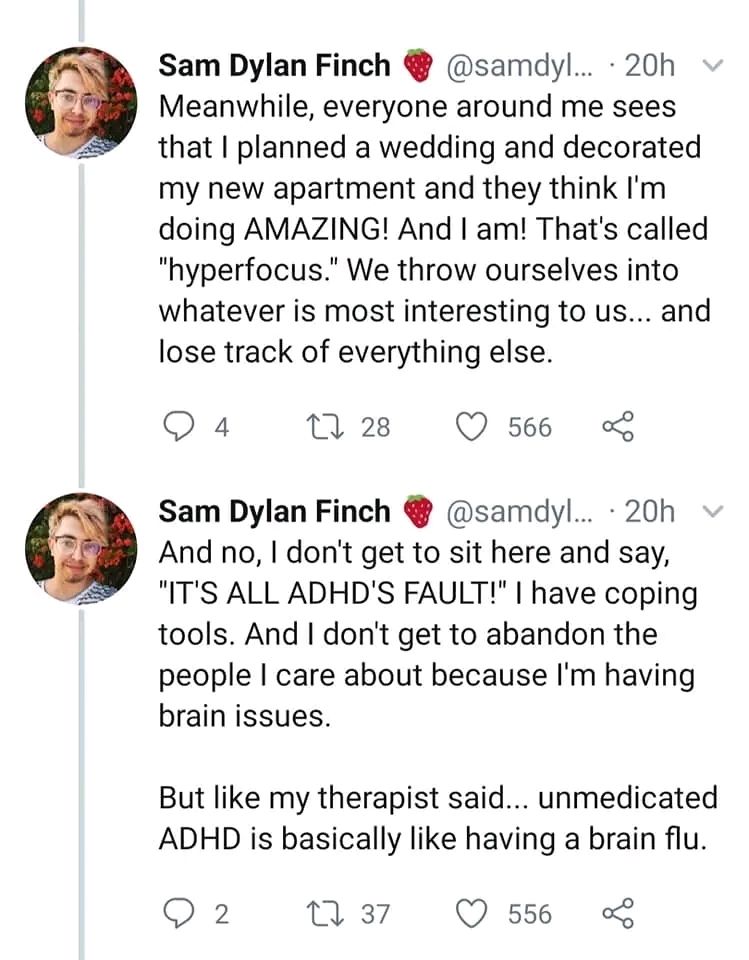Click Sam Dylan Finch's name on the second tweet

point(275,512)
